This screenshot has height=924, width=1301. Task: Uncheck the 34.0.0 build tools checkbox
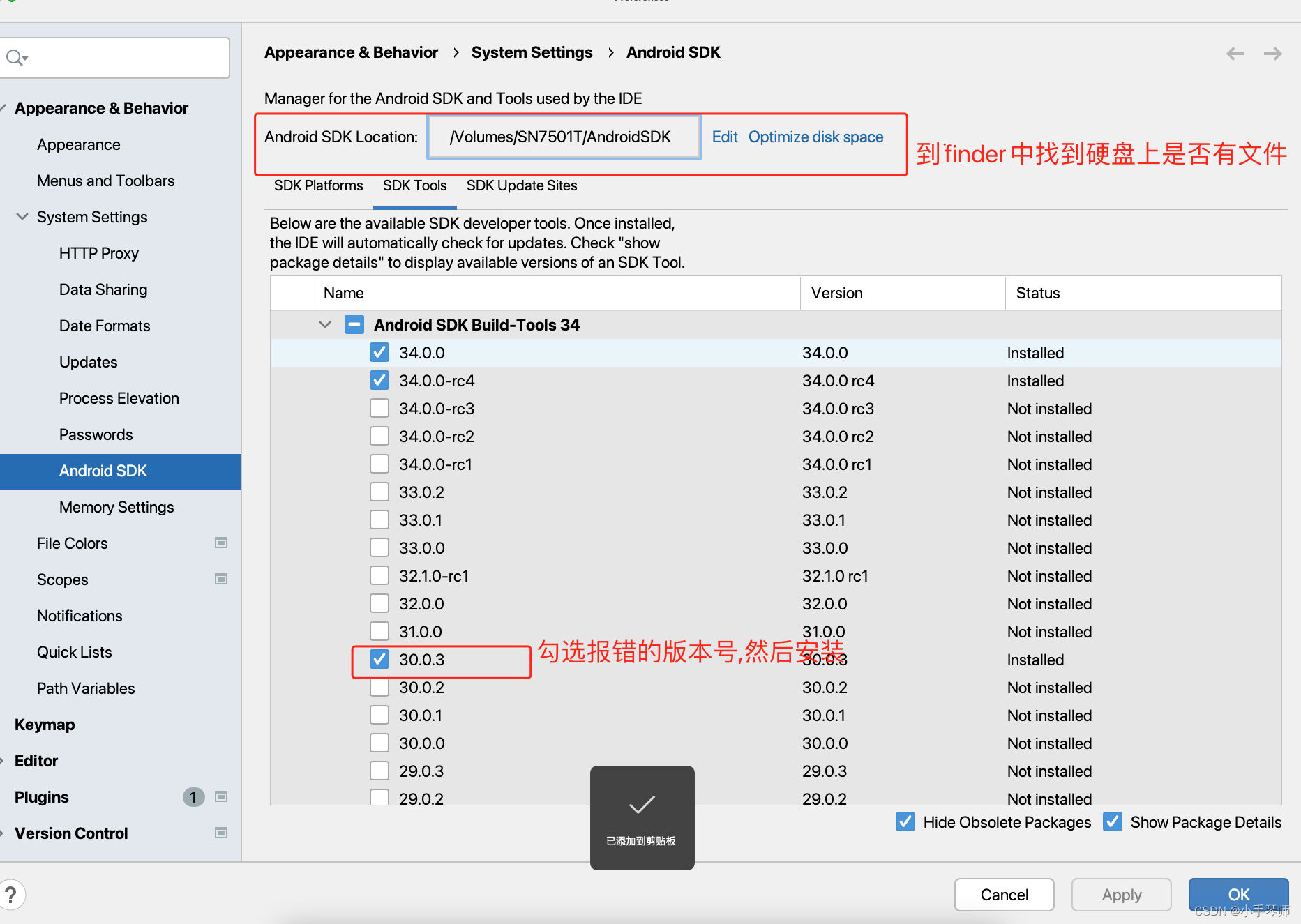pos(379,352)
